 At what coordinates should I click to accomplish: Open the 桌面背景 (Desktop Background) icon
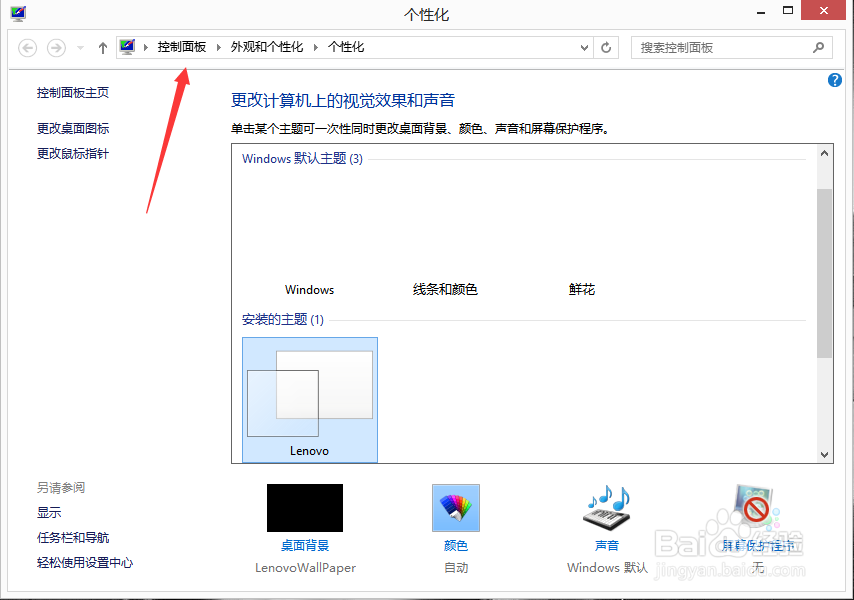[x=304, y=507]
